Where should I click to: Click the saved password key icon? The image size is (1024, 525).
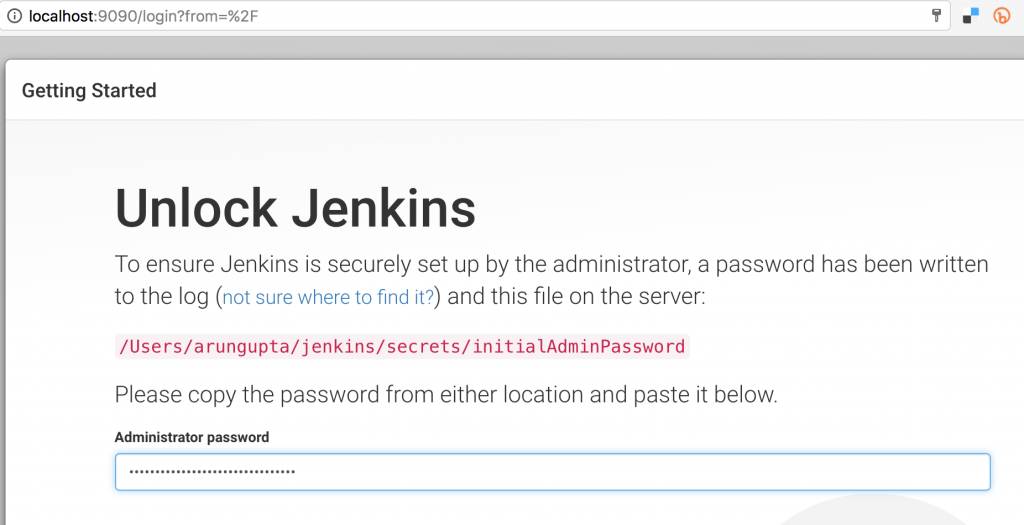(936, 16)
